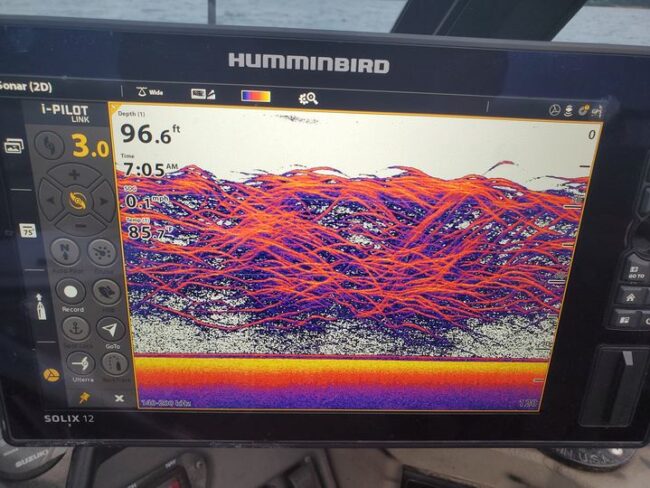Increase motor speed with plus button
This screenshot has height=488, width=650.
(75, 173)
